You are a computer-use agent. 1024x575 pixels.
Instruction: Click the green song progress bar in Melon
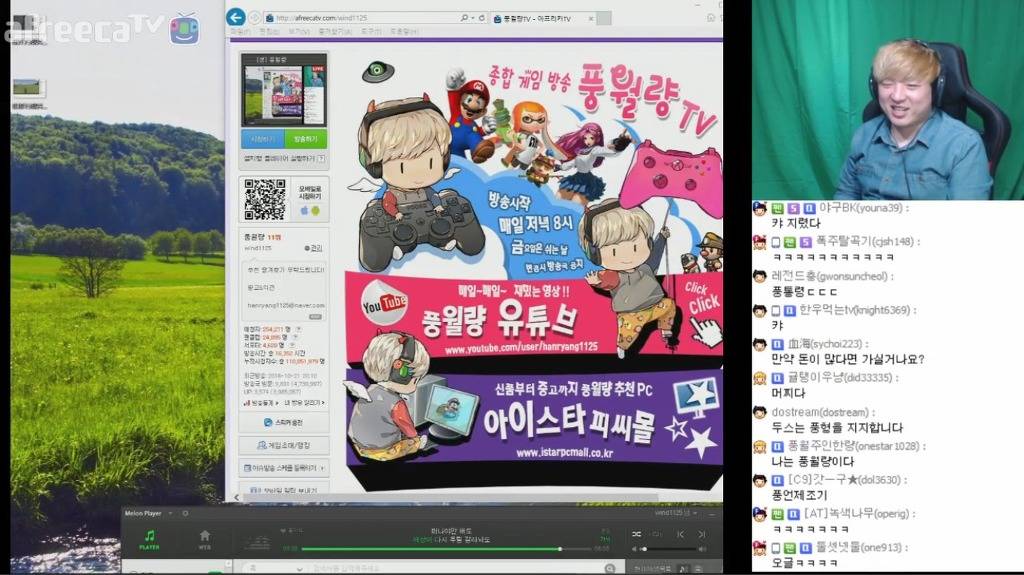point(446,549)
